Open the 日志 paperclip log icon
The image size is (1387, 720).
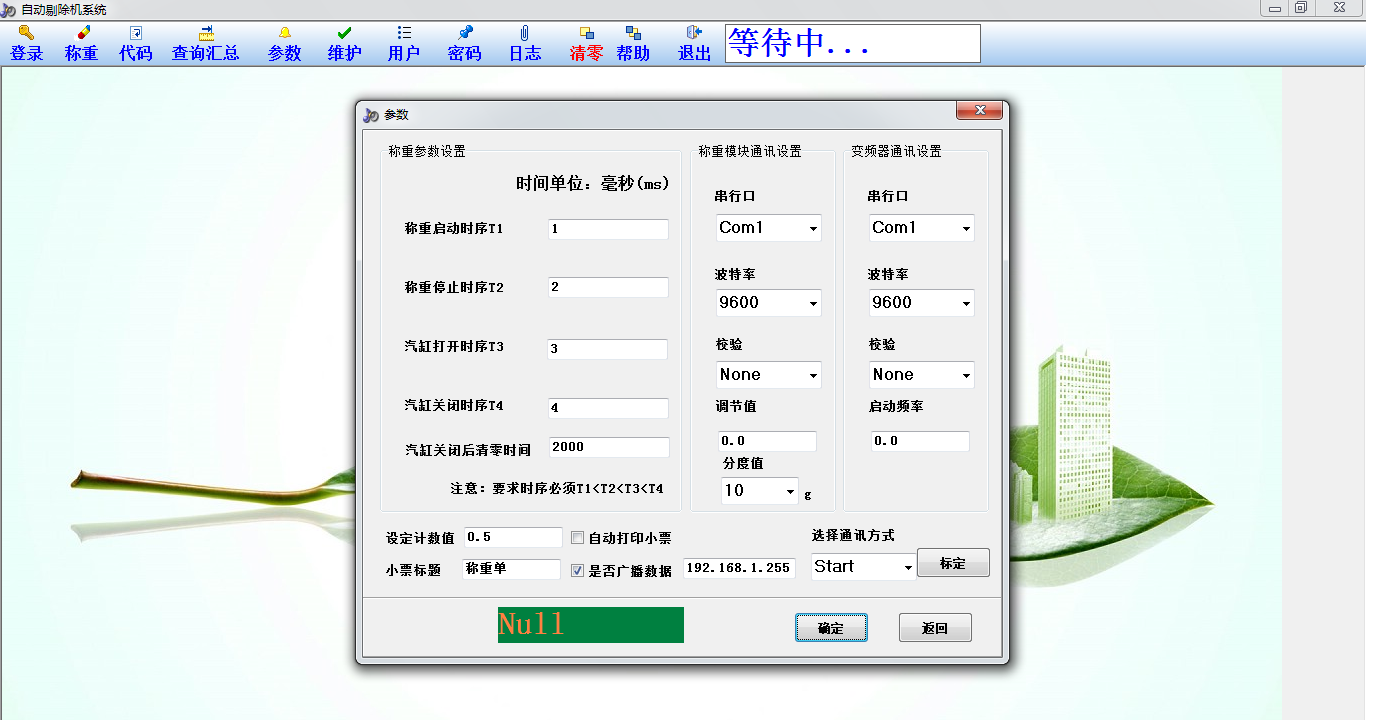[525, 33]
